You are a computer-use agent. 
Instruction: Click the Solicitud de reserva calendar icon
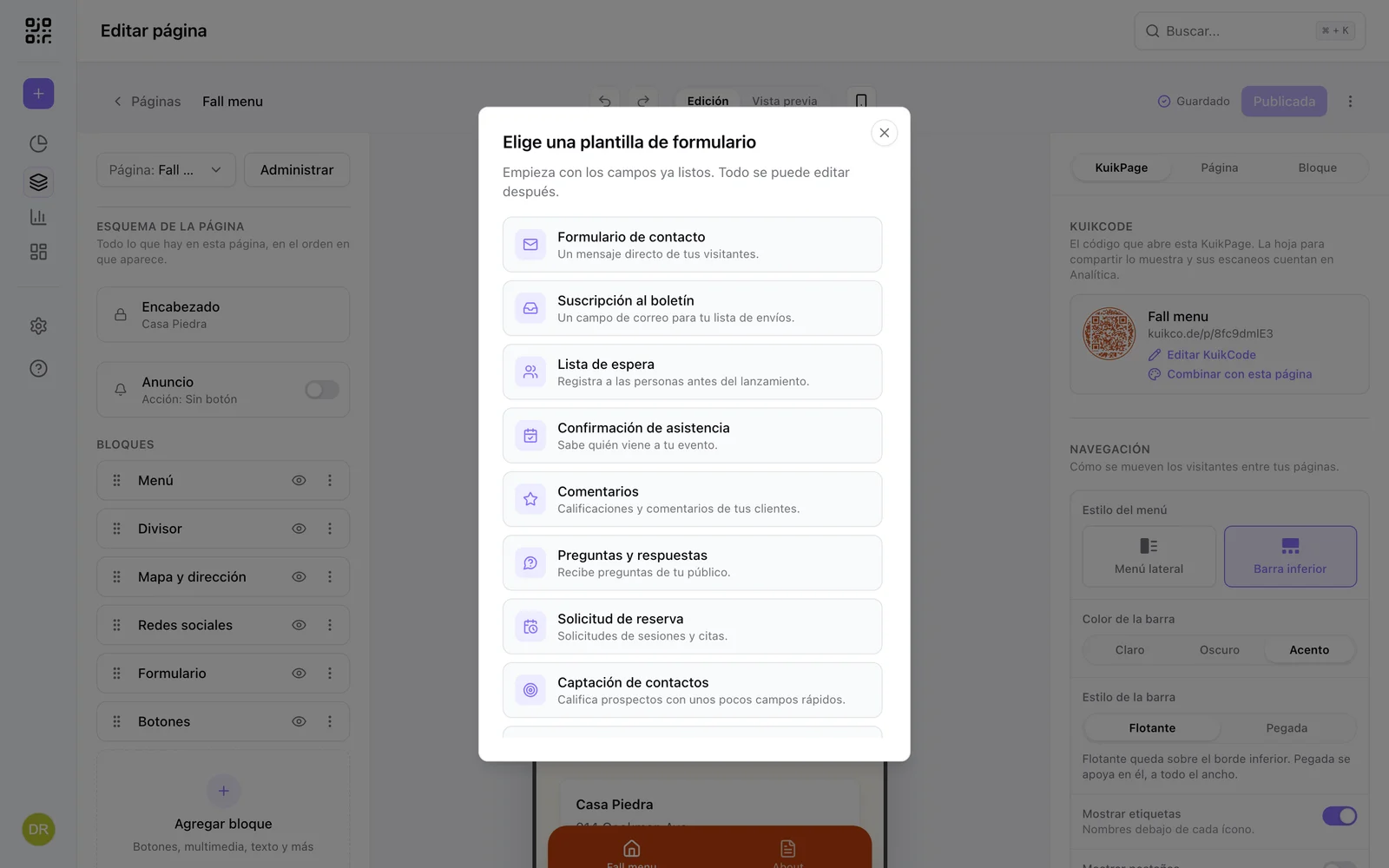pyautogui.click(x=530, y=627)
